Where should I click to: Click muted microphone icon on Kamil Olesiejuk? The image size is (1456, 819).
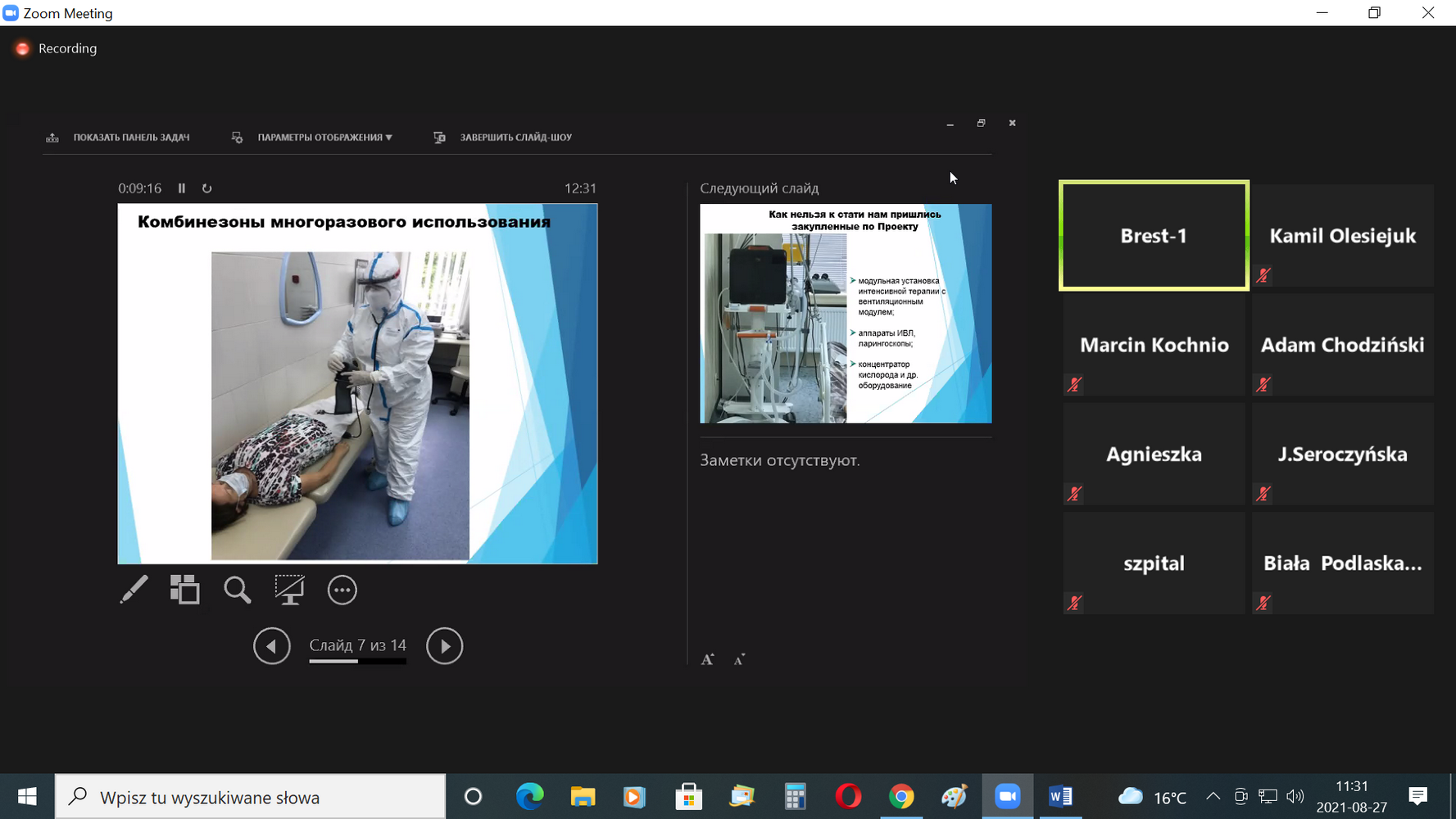click(1263, 276)
